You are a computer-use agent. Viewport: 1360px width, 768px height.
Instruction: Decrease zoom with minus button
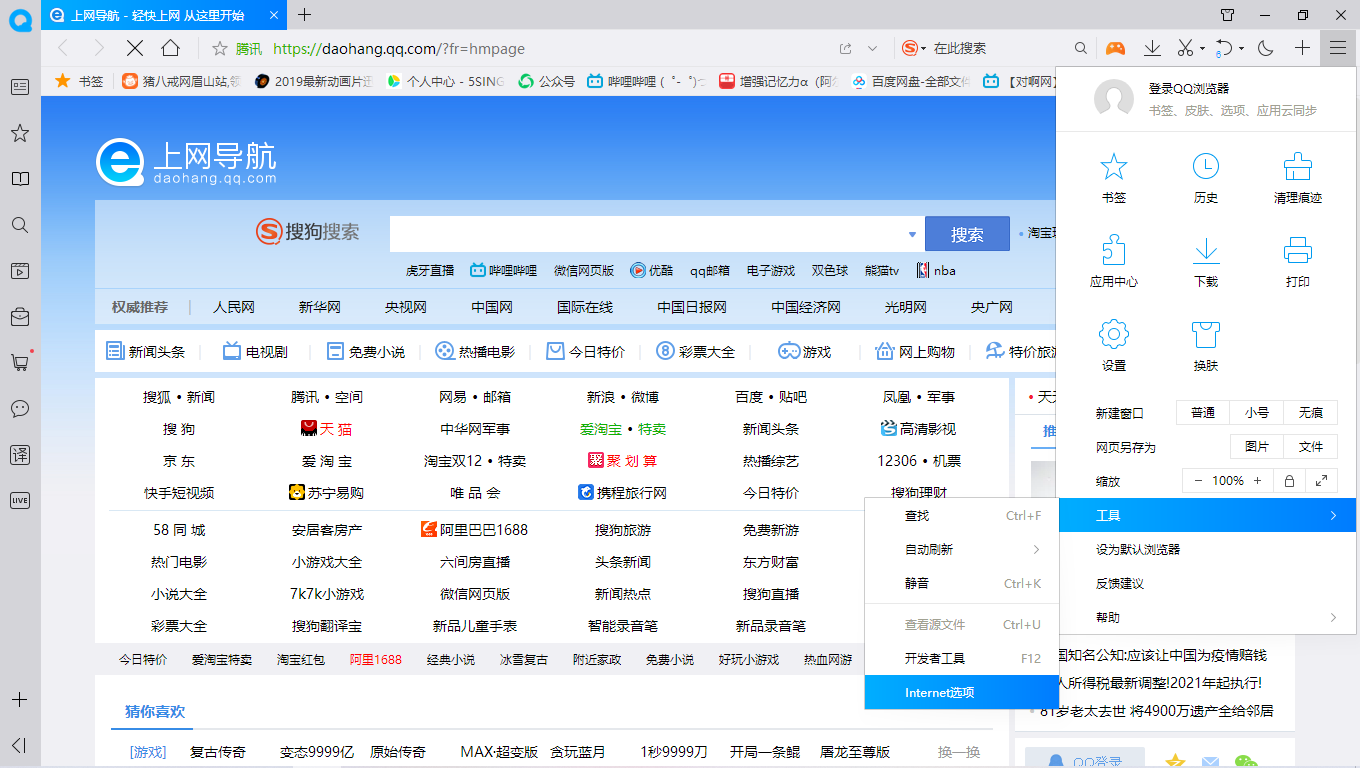pyautogui.click(x=1198, y=481)
